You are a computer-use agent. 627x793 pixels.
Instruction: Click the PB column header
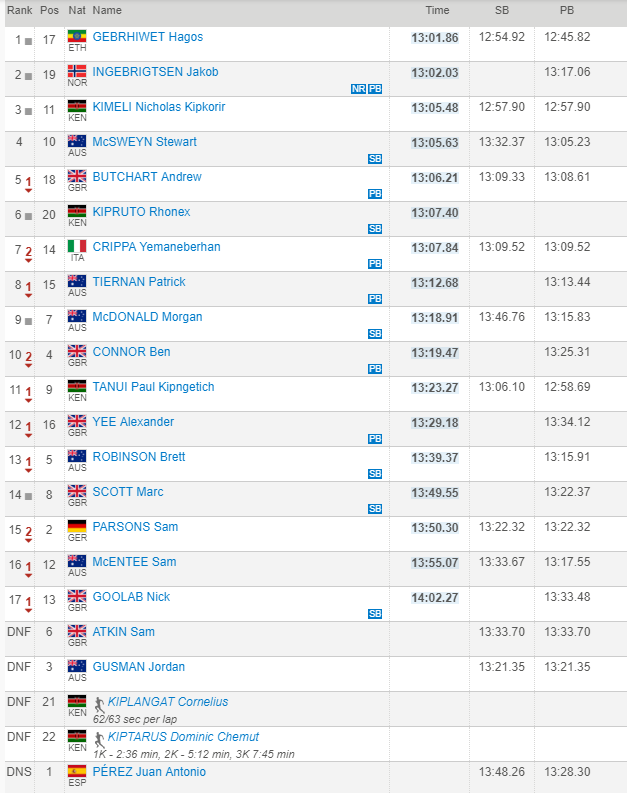point(567,10)
